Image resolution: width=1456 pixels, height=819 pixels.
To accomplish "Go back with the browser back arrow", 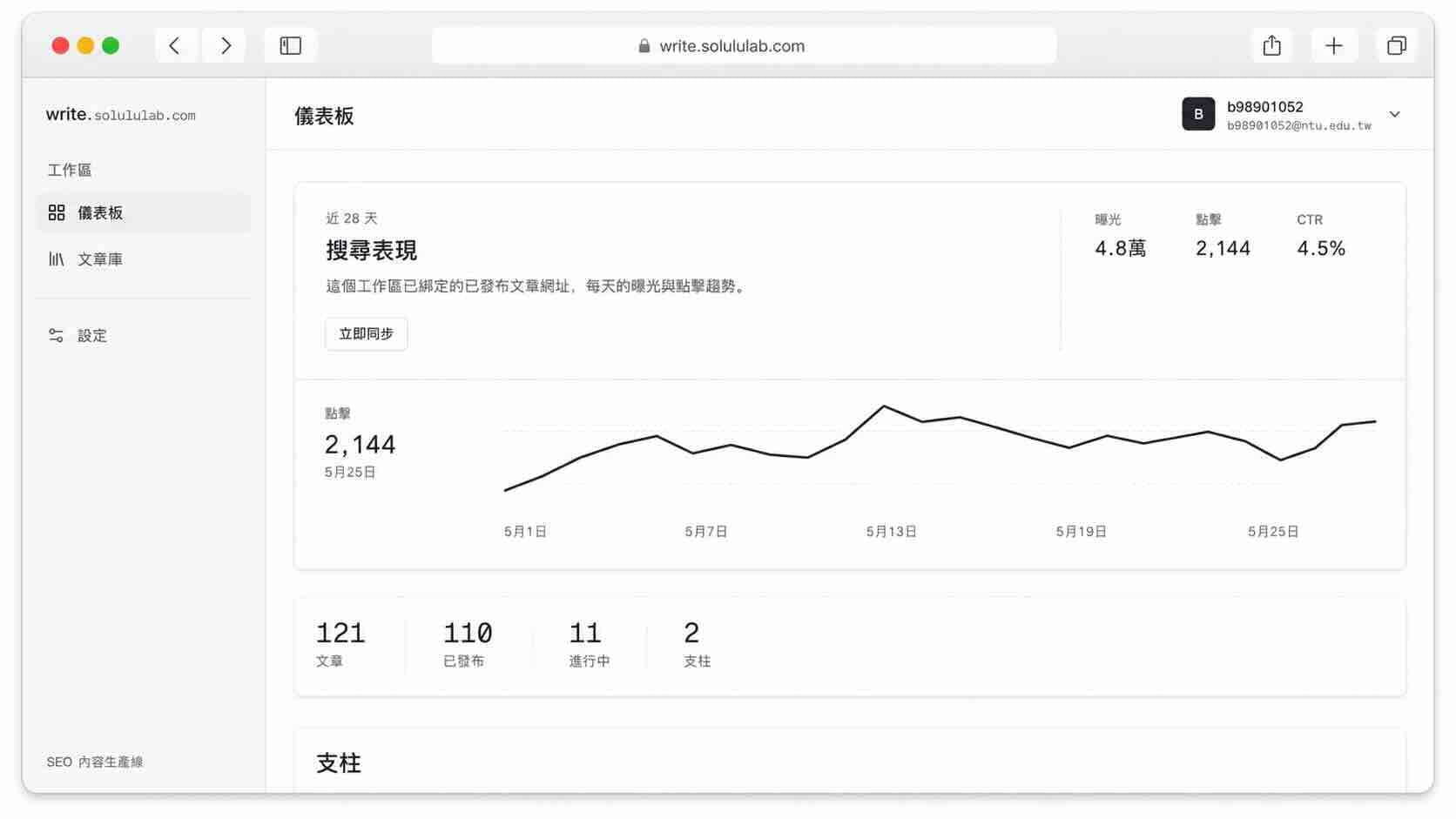I will [175, 45].
